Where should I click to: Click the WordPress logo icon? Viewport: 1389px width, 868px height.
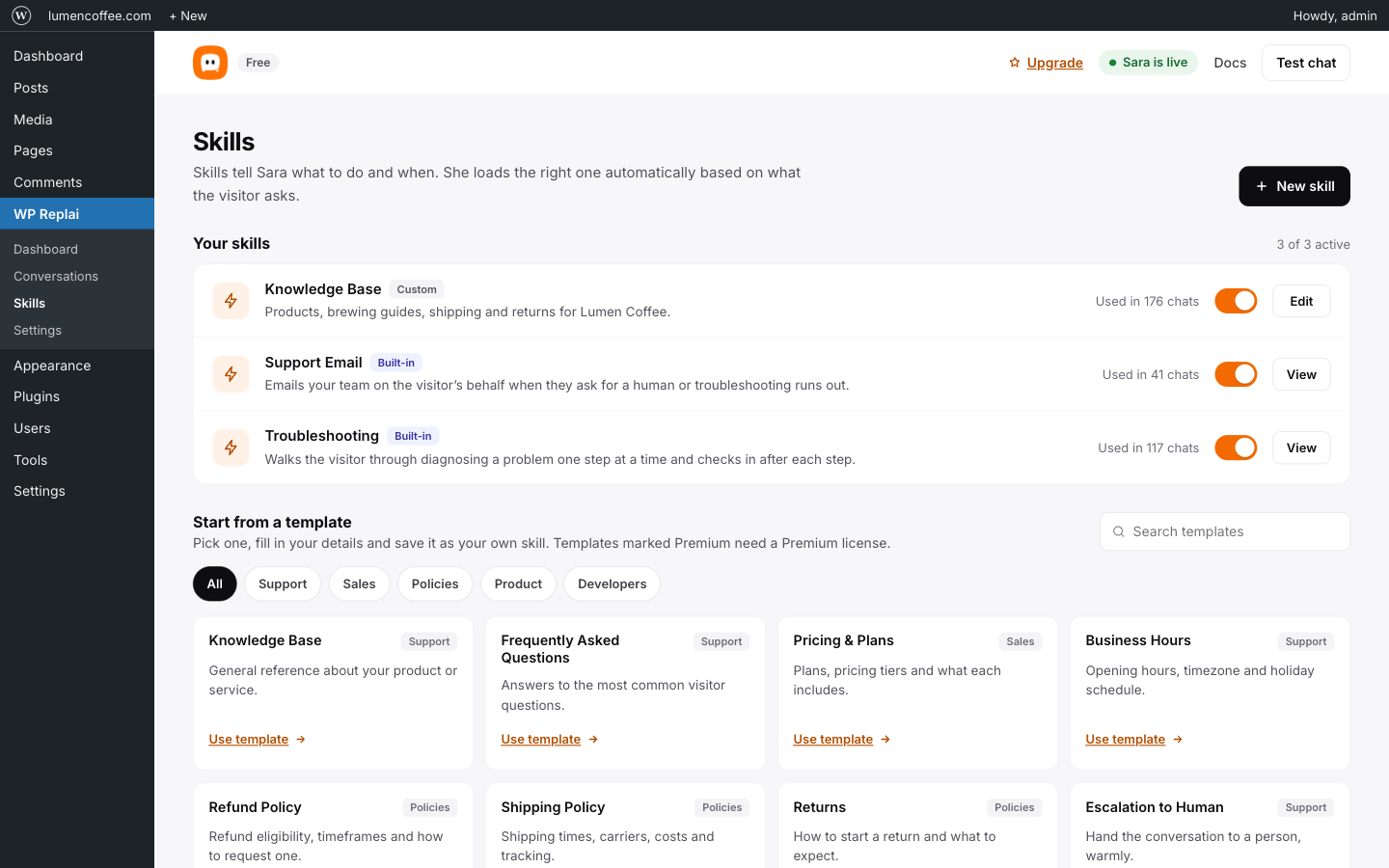click(21, 15)
